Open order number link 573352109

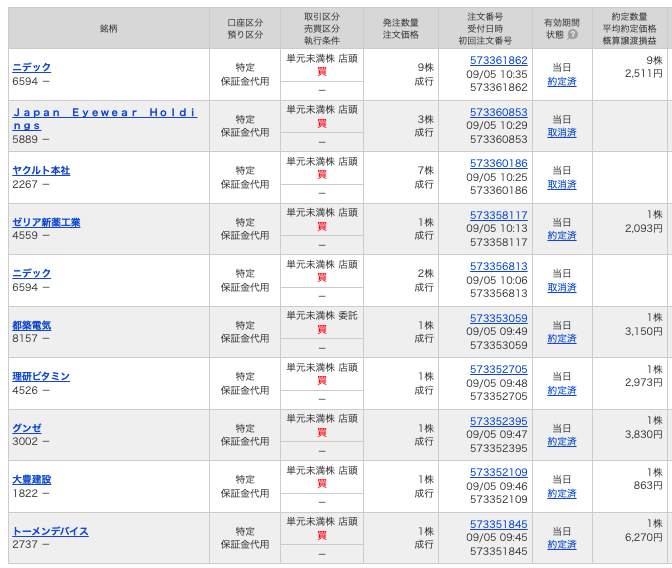point(498,472)
